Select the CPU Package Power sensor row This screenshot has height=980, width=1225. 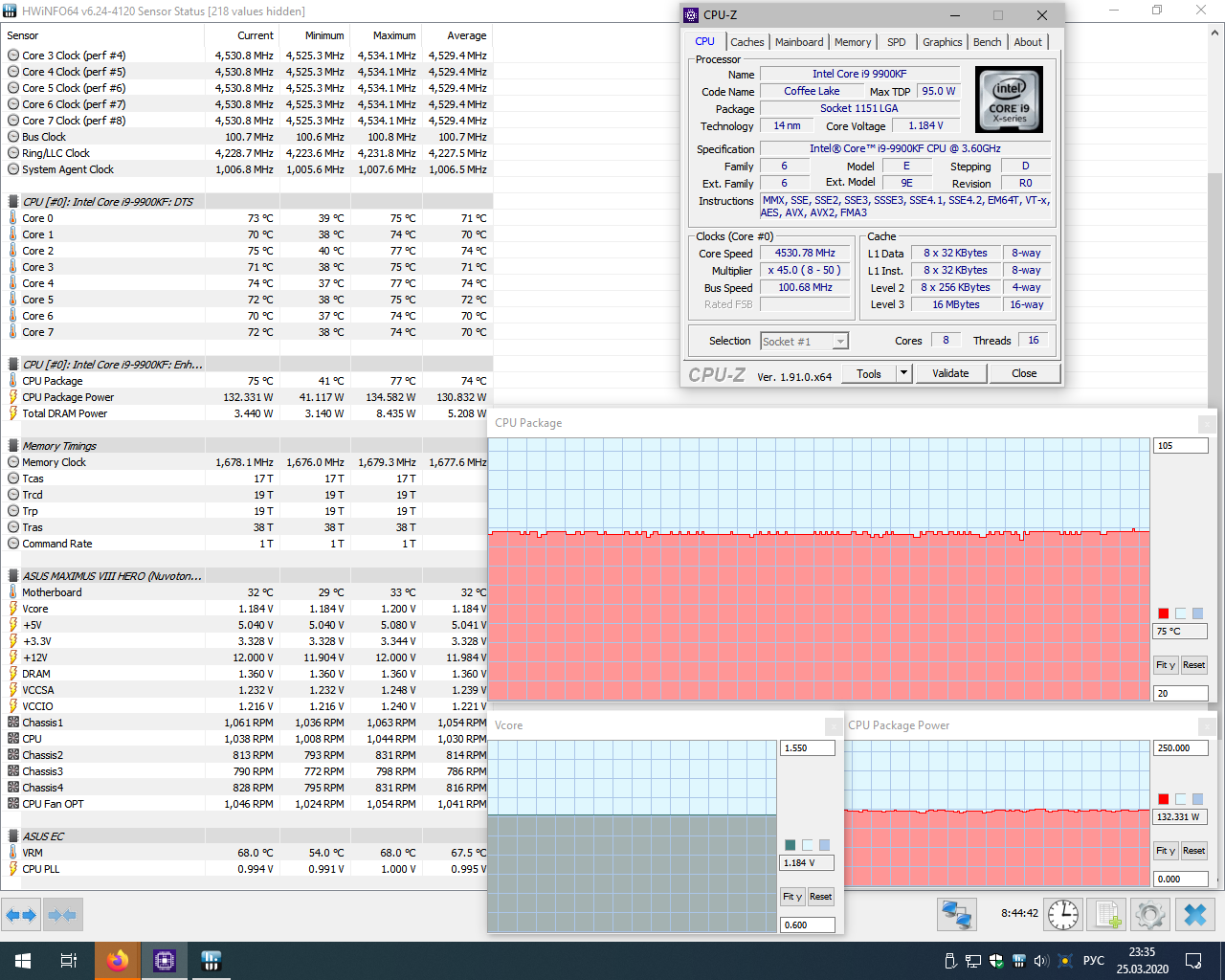tap(247, 397)
